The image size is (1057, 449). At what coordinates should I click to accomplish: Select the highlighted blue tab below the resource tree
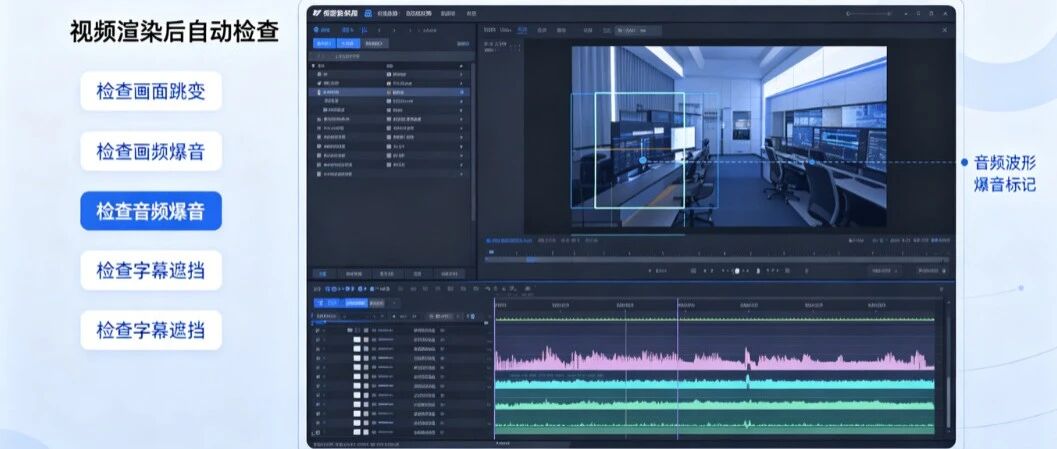click(x=323, y=274)
